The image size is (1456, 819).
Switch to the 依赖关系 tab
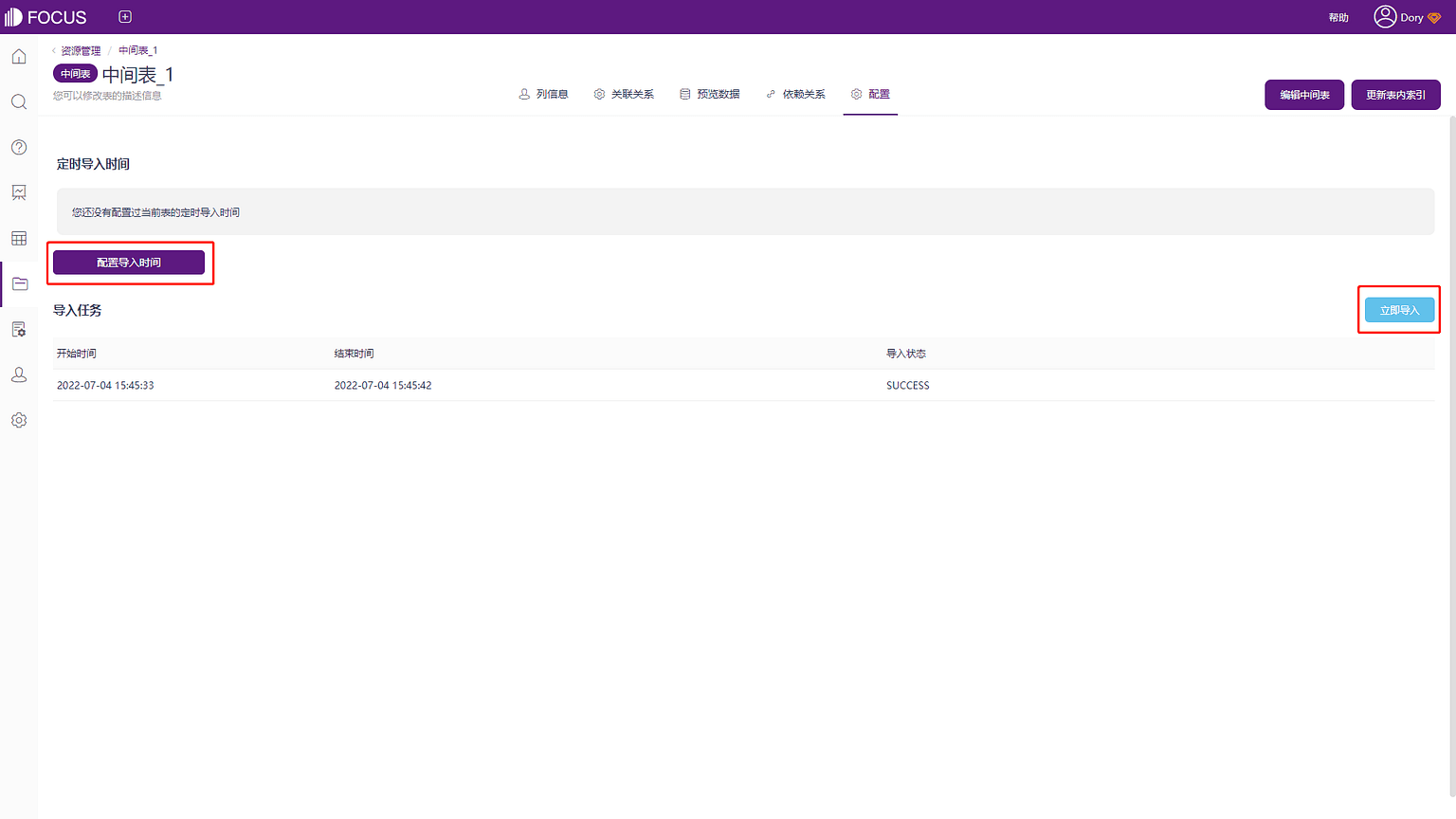(795, 94)
